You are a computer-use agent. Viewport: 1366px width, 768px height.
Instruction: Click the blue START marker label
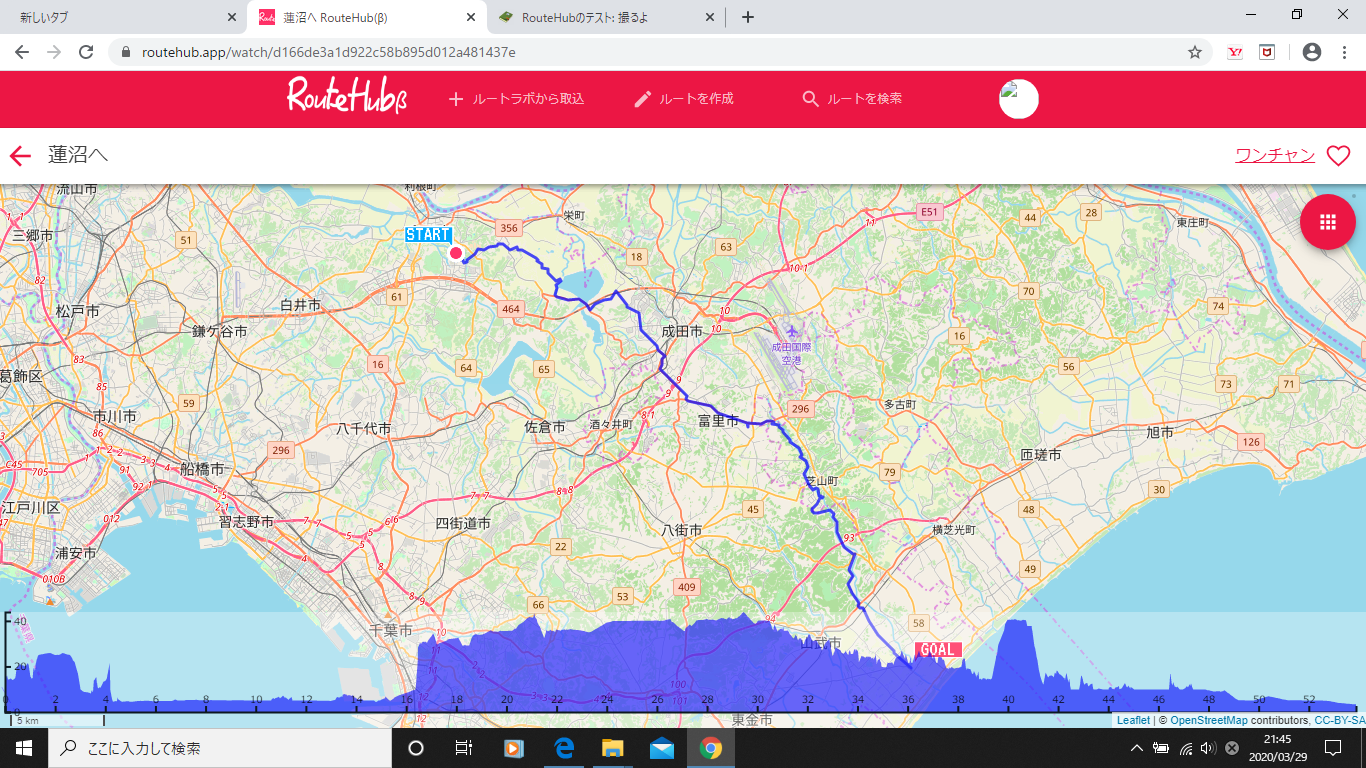pyautogui.click(x=428, y=235)
